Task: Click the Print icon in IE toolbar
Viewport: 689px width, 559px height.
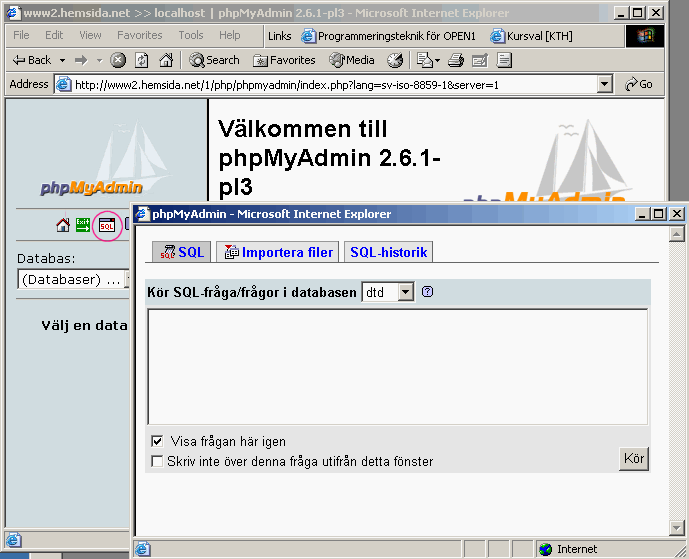Action: point(456,60)
